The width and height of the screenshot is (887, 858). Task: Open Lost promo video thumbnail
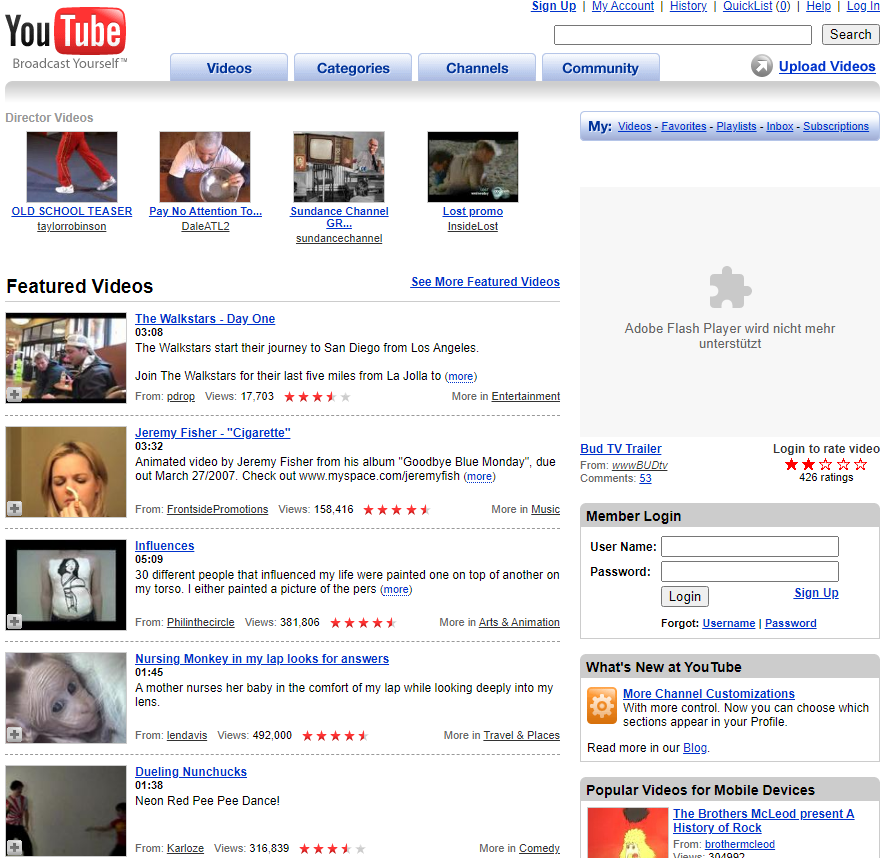pyautogui.click(x=473, y=167)
